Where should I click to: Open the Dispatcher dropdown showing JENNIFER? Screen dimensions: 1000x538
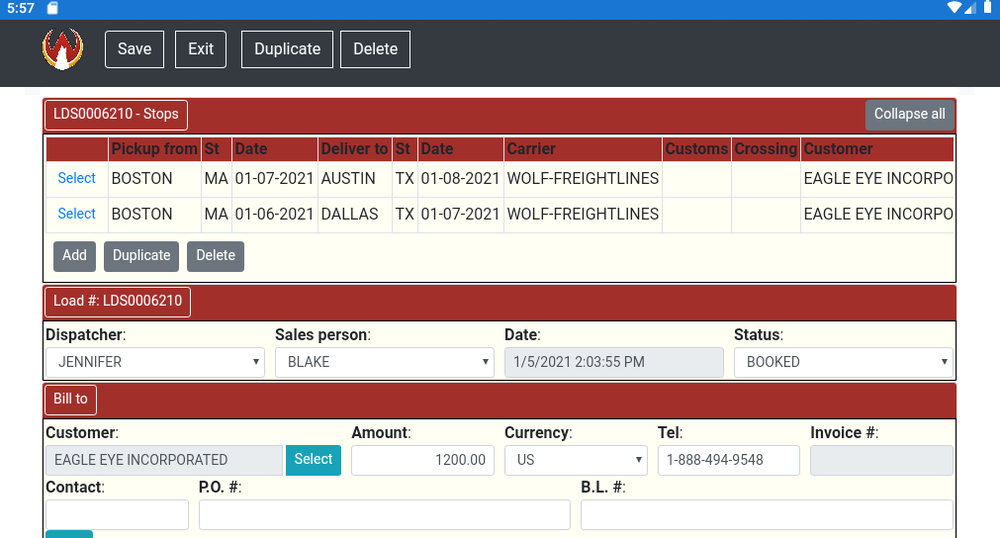tap(155, 362)
